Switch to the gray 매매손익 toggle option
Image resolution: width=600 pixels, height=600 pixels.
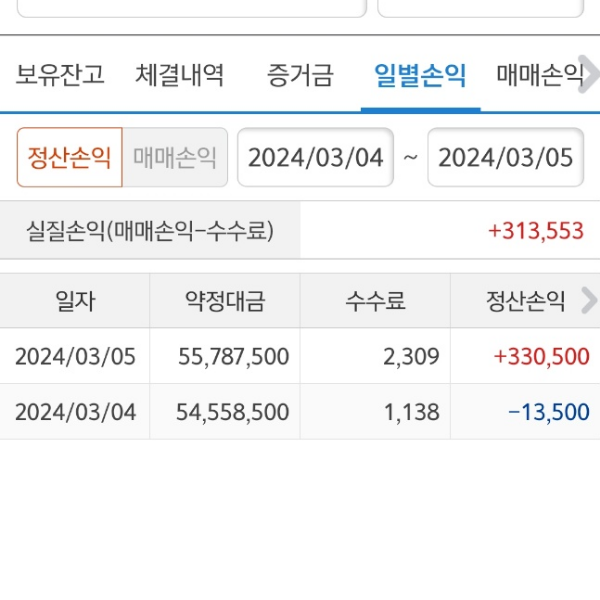click(175, 158)
